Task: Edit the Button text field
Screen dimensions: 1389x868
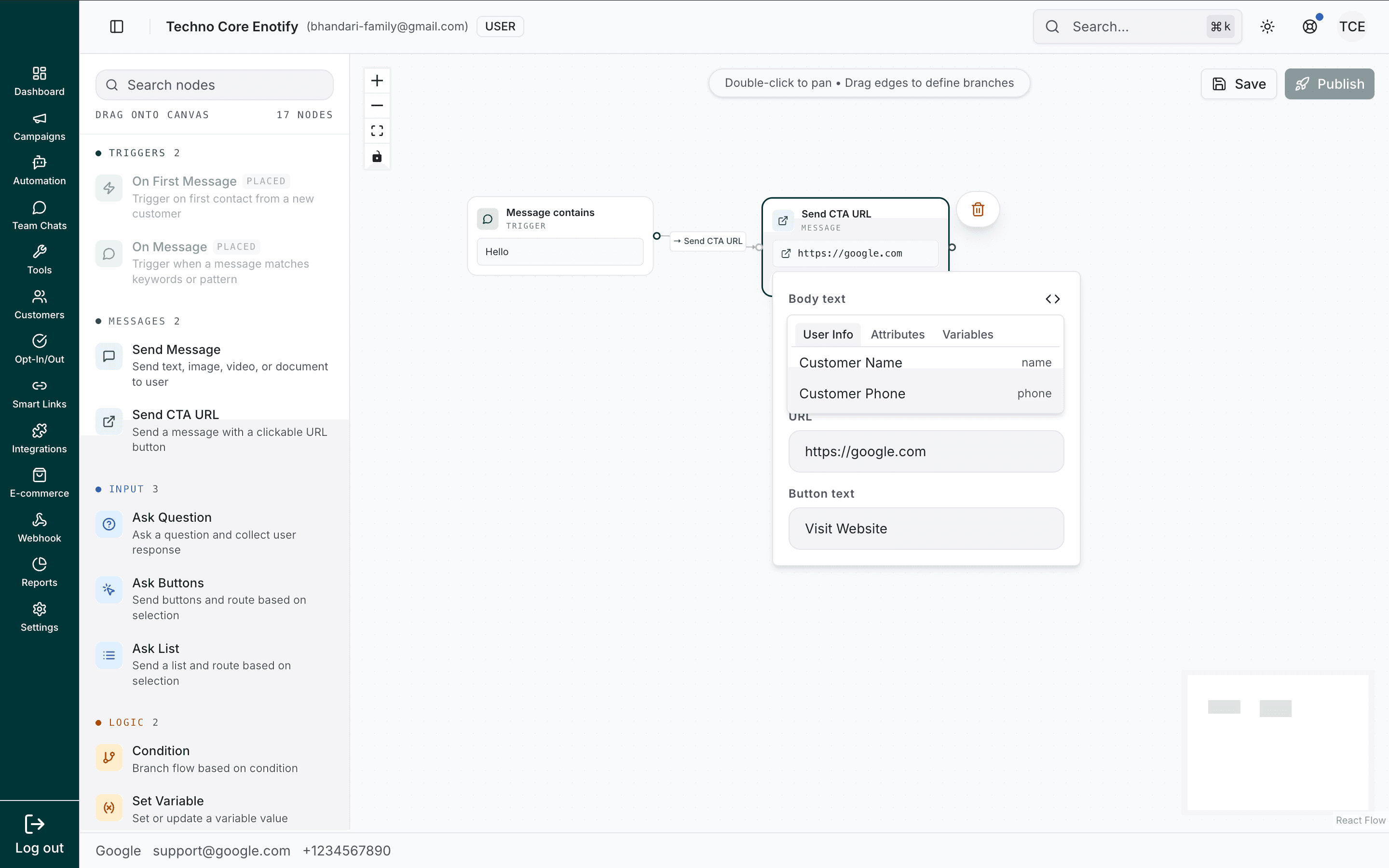Action: point(926,529)
